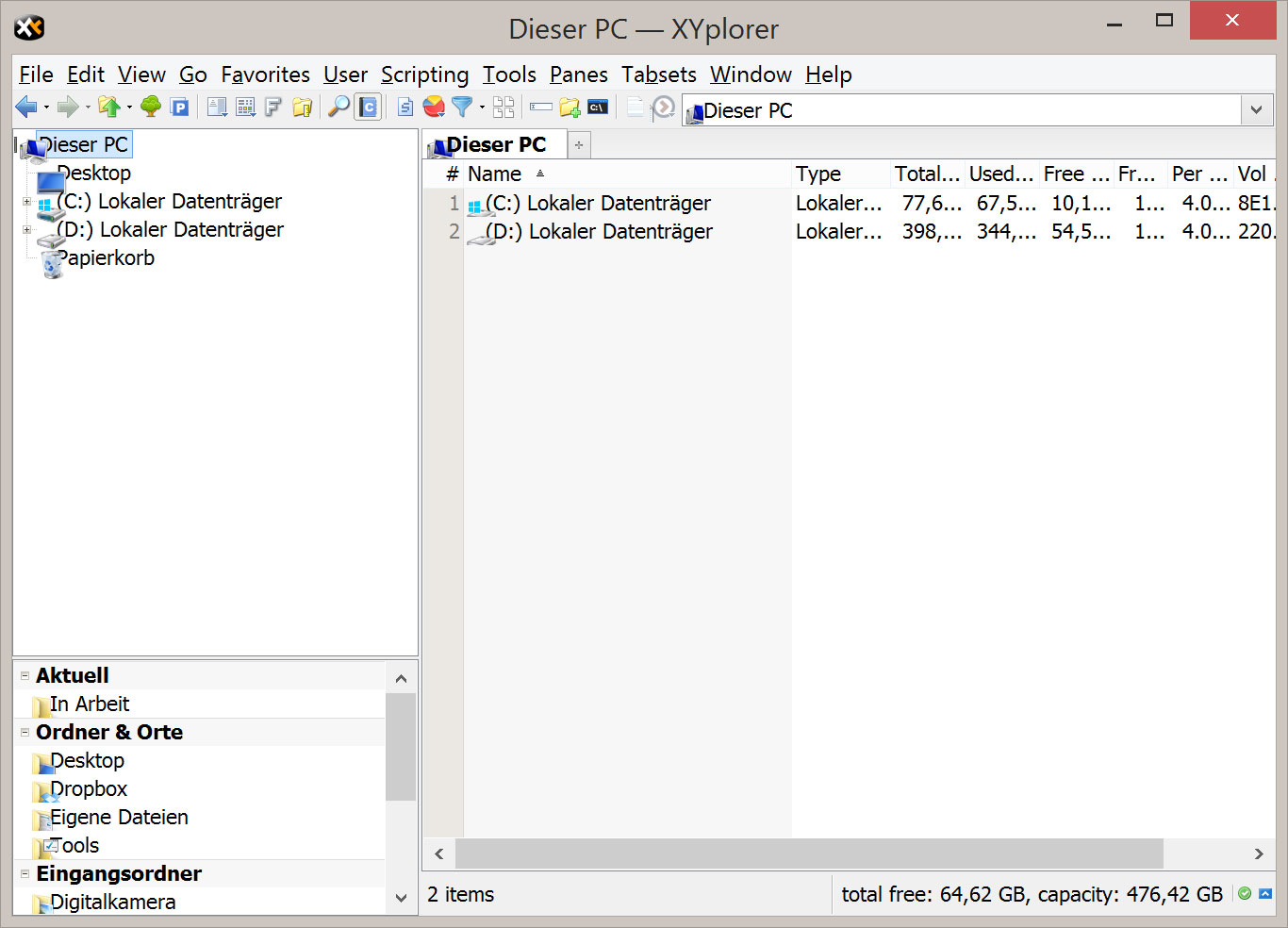Image resolution: width=1288 pixels, height=928 pixels.
Task: Open Dropbox from the catalog
Action: (x=89, y=789)
